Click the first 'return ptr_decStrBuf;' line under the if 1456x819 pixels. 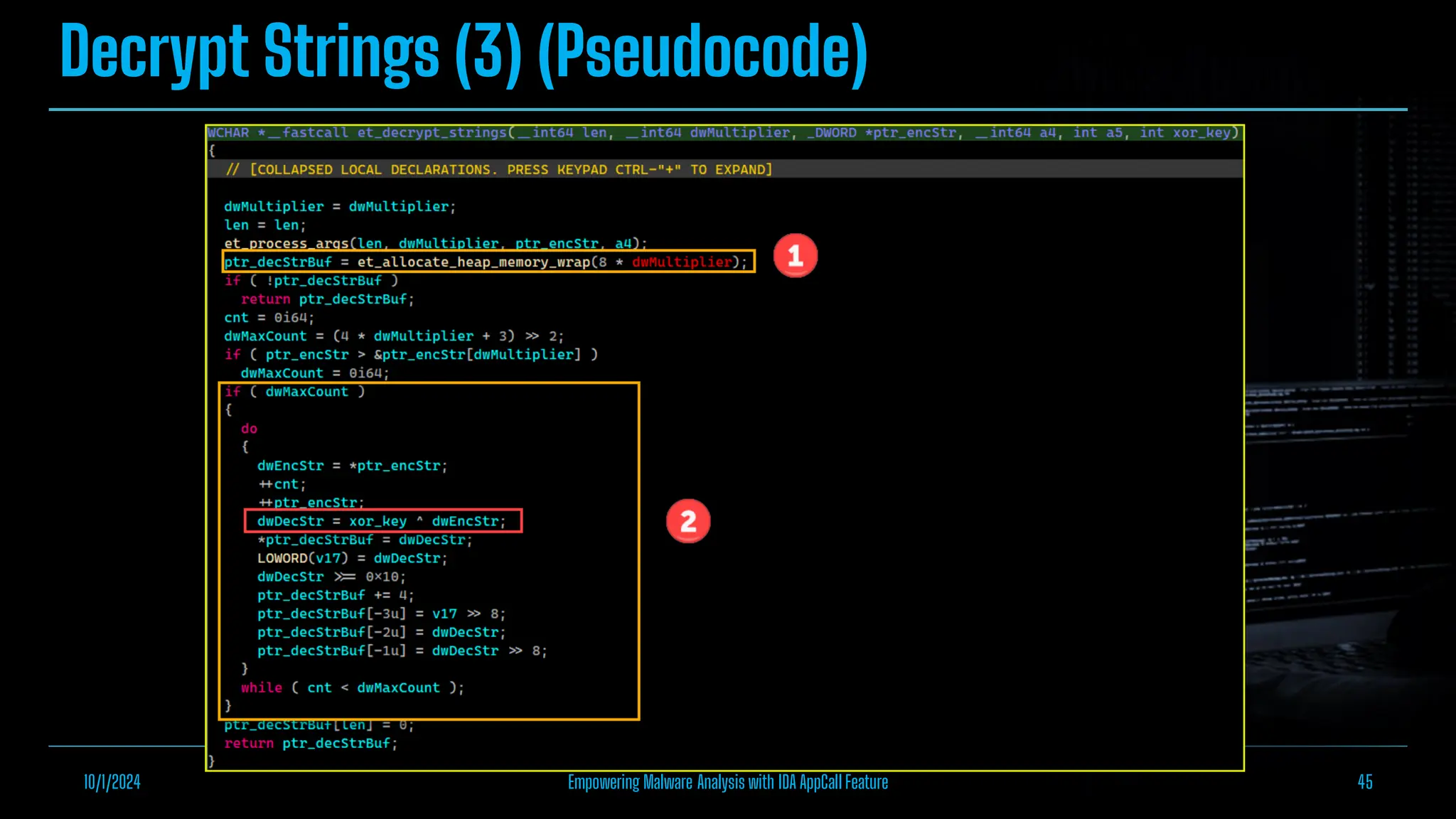(x=327, y=299)
